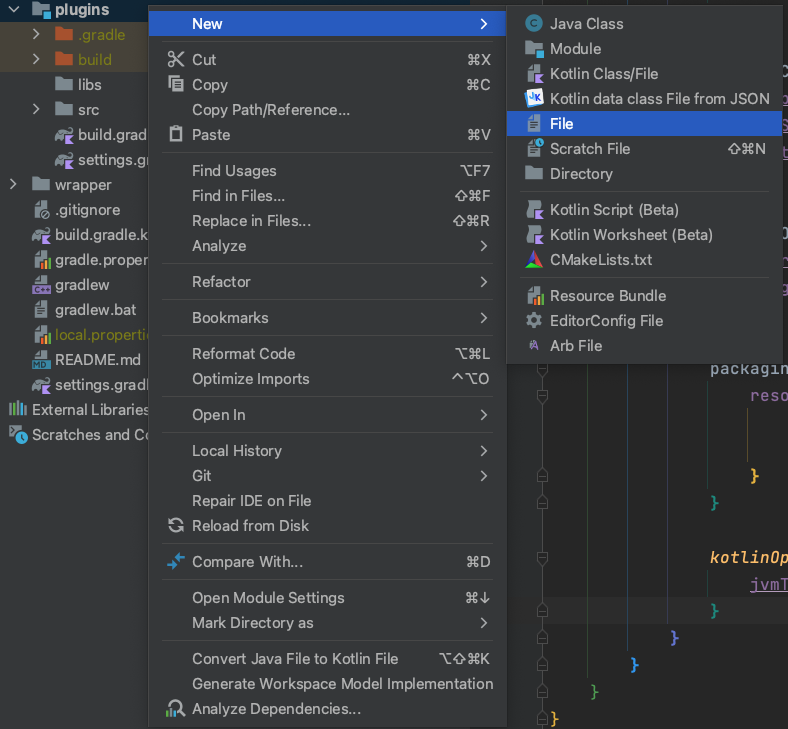Click the Scratches and Consoles icon
The image size is (788, 729).
tap(18, 435)
